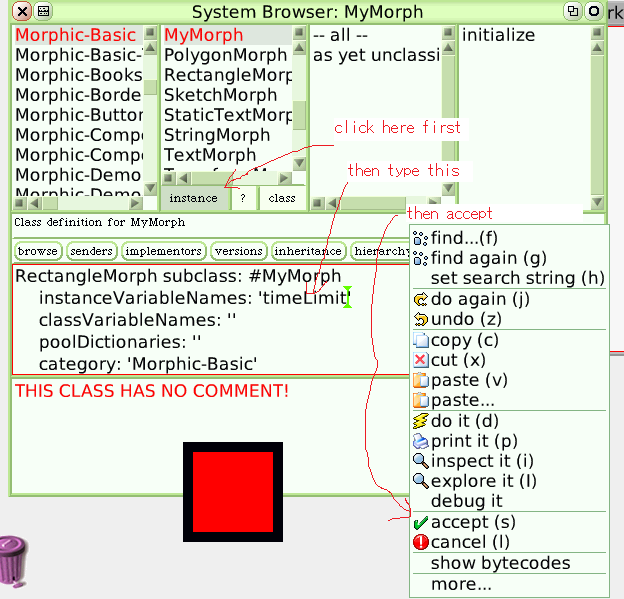The image size is (624, 599).
Task: Click the print it (p) printer icon
Action: click(x=420, y=441)
